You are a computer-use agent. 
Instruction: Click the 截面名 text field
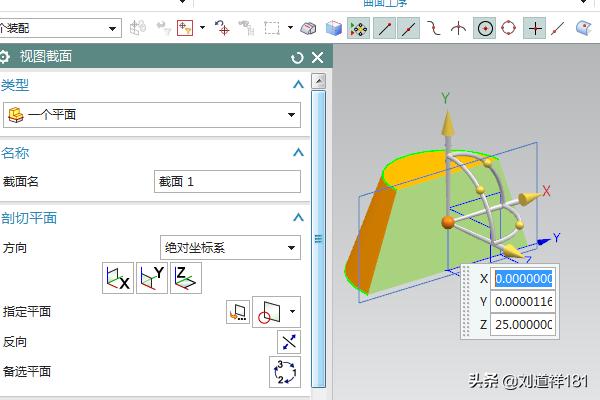tap(227, 181)
